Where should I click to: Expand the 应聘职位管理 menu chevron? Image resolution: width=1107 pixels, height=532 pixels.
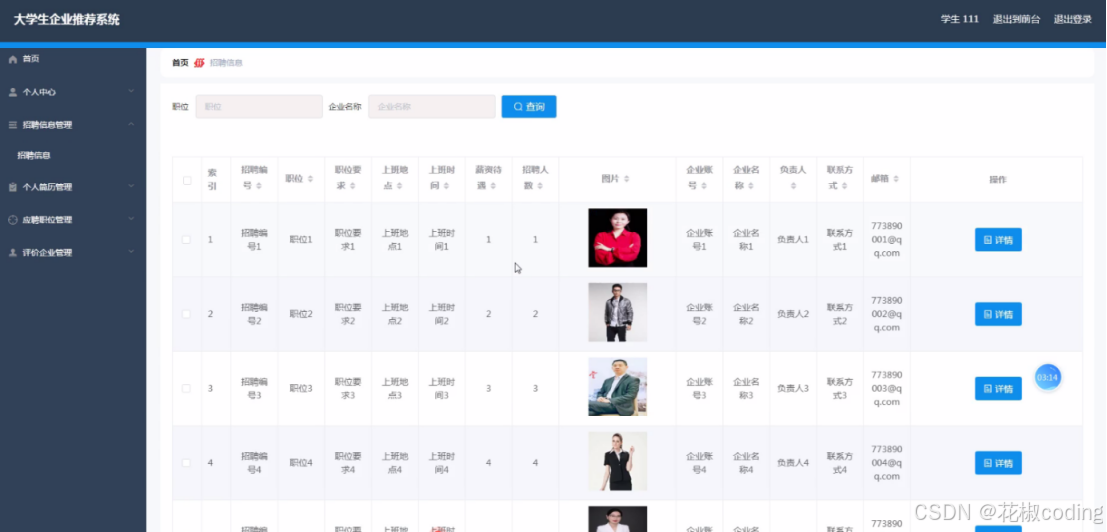[131, 219]
